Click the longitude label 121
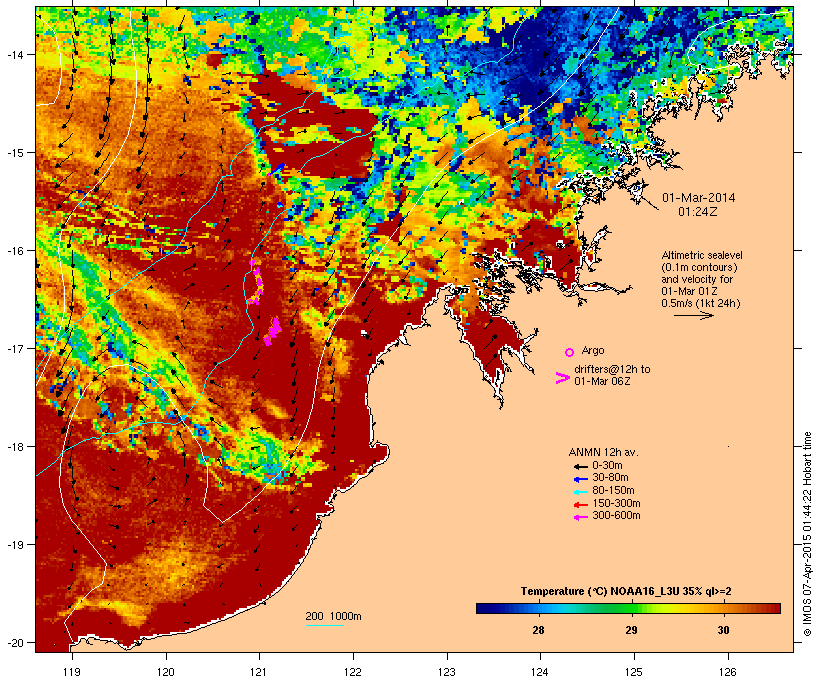 (x=259, y=672)
